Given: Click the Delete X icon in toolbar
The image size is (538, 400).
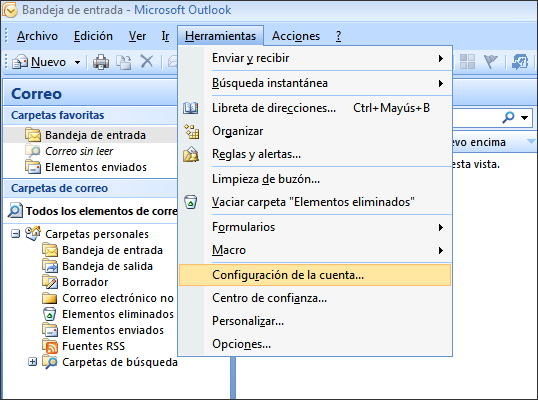Looking at the screenshot, I should (147, 62).
